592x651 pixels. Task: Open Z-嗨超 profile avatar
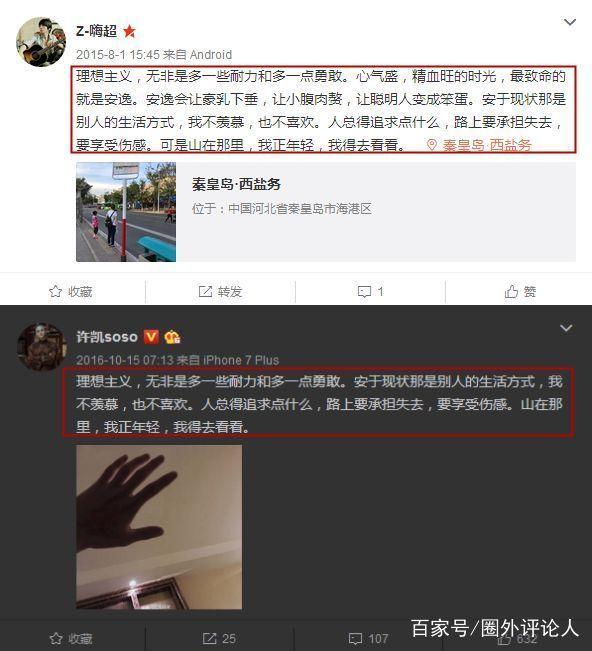pos(41,42)
